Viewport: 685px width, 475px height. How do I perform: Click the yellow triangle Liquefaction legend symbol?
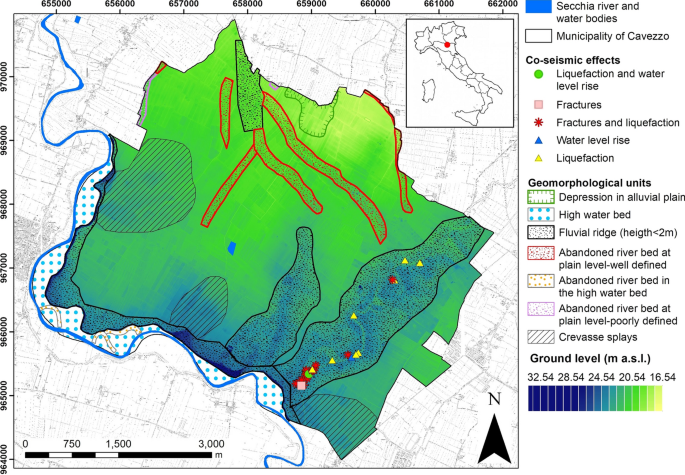click(x=539, y=158)
